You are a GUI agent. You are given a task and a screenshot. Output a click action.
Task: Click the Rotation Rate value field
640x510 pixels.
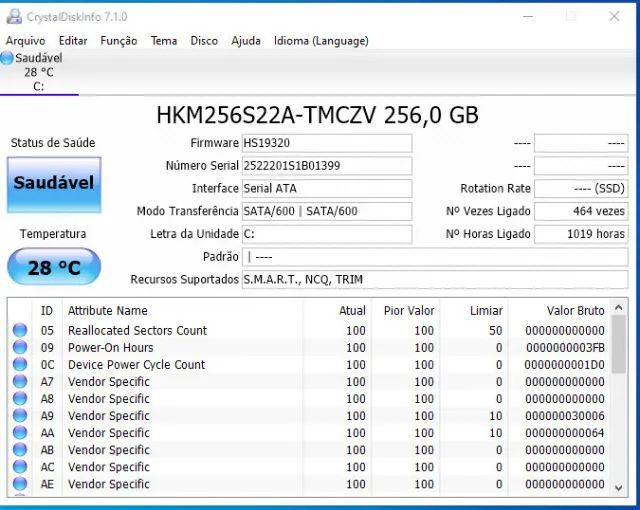(581, 188)
